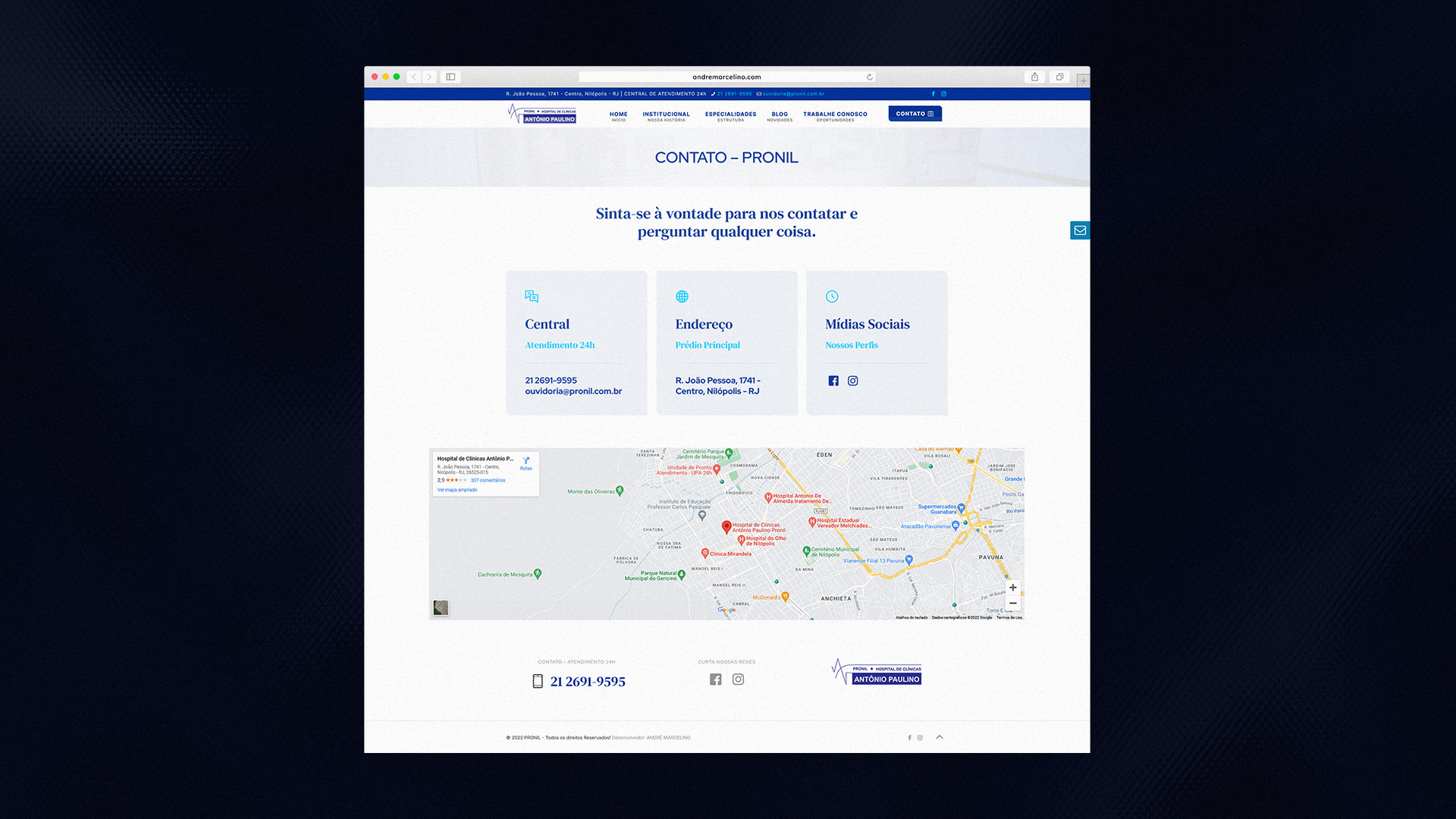This screenshot has height=819, width=1456.
Task: Go back with browser back arrow
Action: click(x=414, y=77)
